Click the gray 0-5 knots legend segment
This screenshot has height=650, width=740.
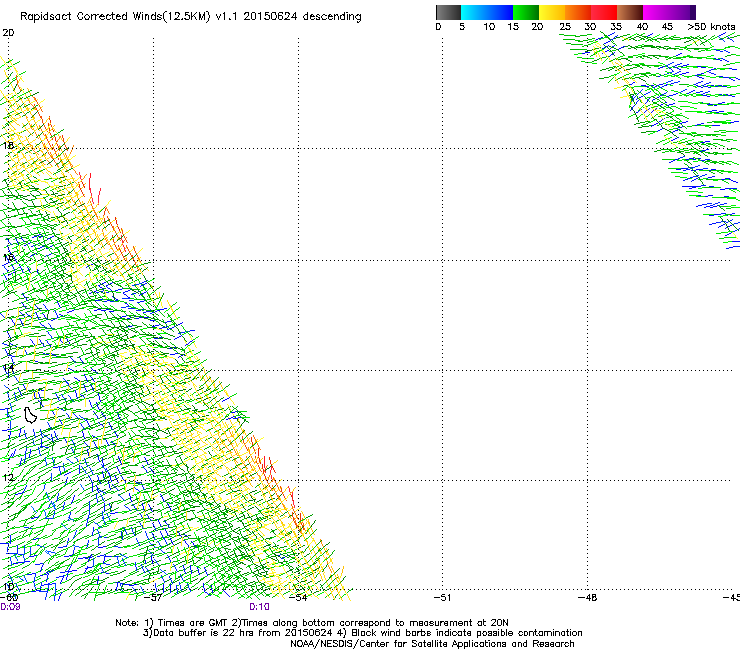pos(448,12)
